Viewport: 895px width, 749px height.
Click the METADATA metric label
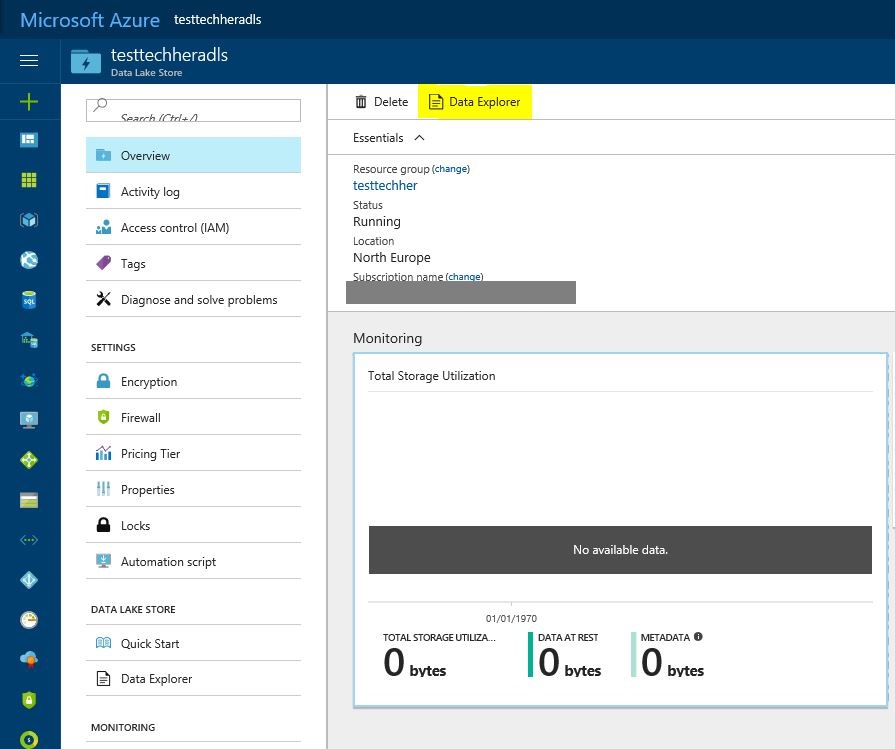[665, 637]
